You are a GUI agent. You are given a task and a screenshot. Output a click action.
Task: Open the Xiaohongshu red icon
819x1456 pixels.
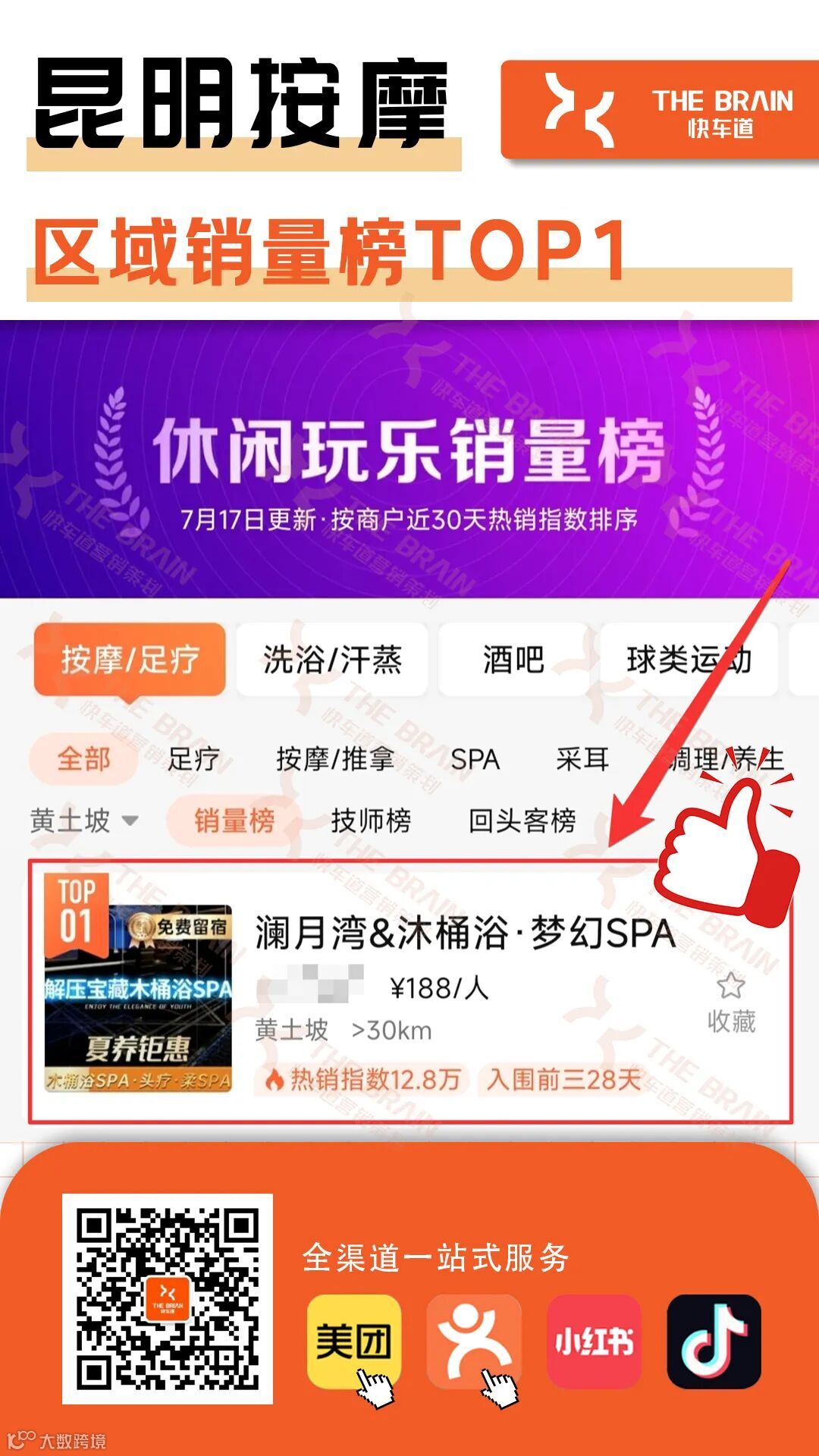594,1341
